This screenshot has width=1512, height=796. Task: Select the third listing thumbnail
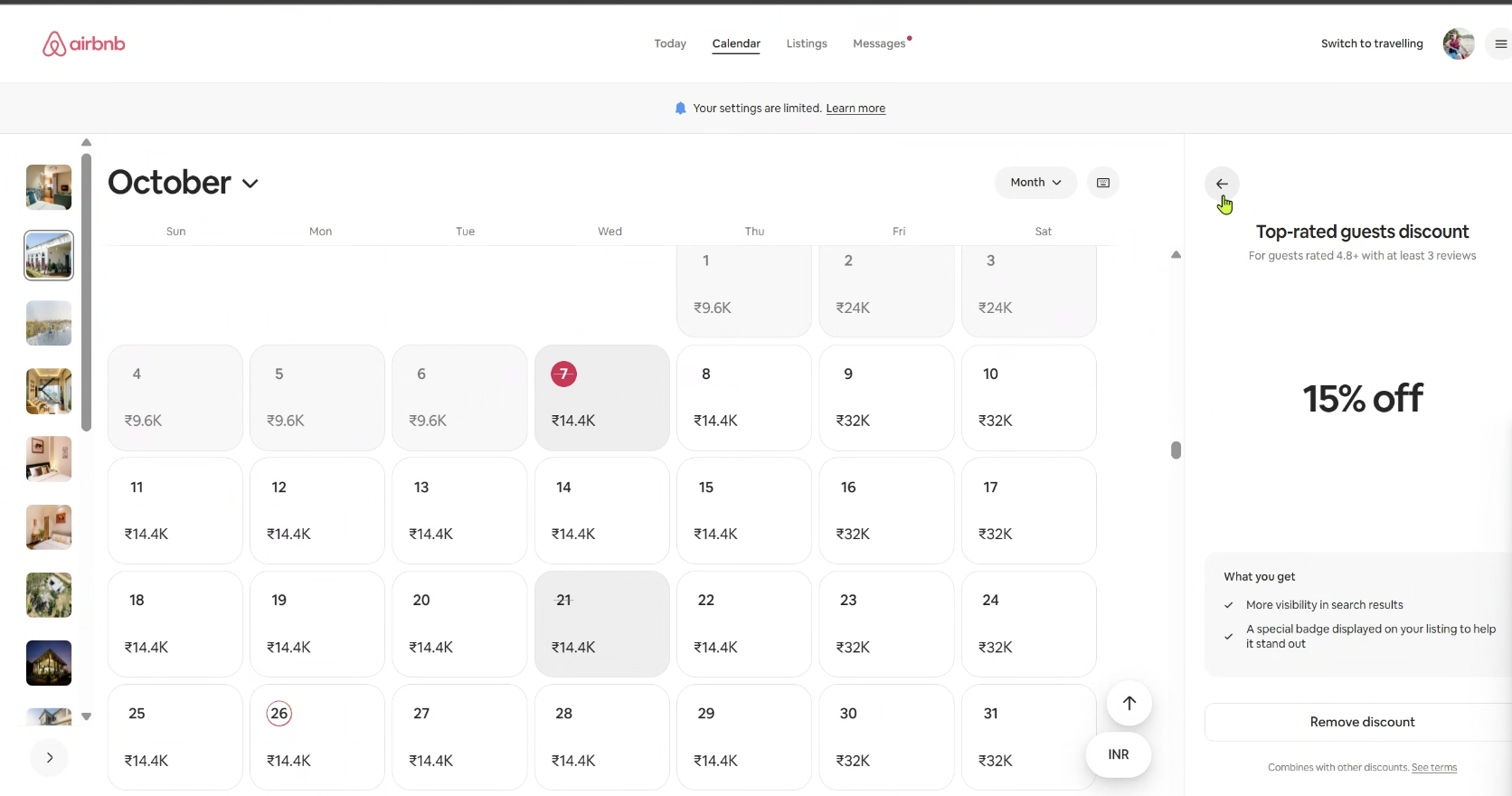(x=49, y=323)
